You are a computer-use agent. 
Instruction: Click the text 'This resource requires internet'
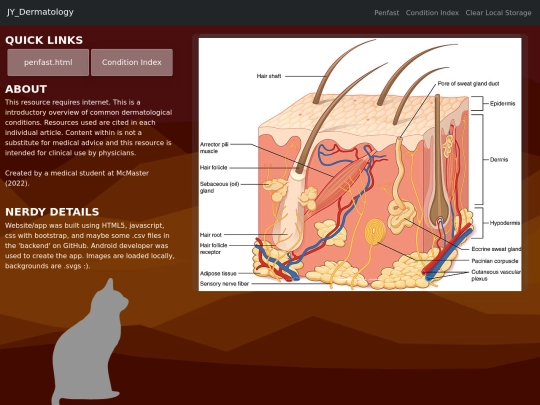58,102
